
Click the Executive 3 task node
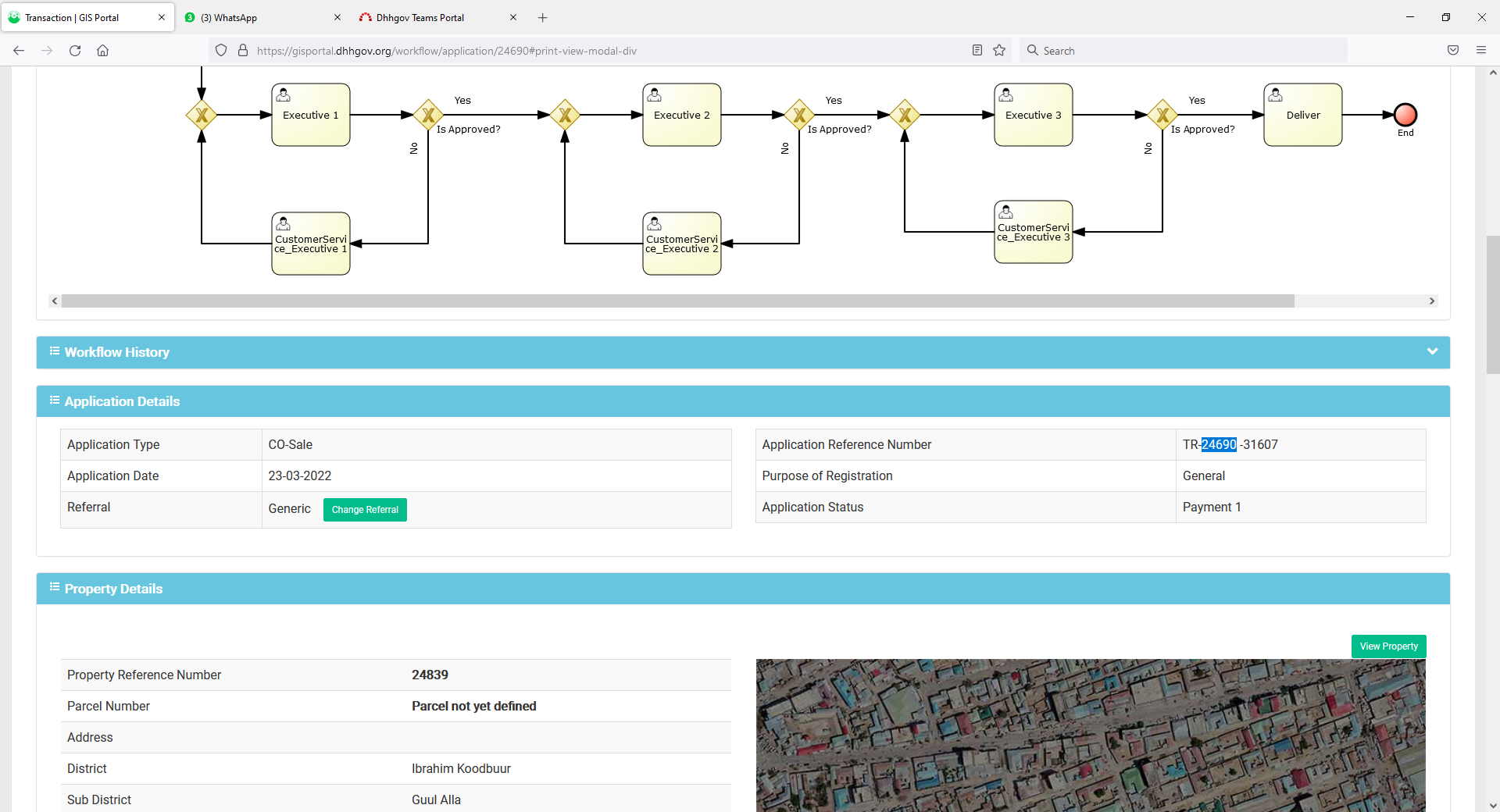[1034, 115]
